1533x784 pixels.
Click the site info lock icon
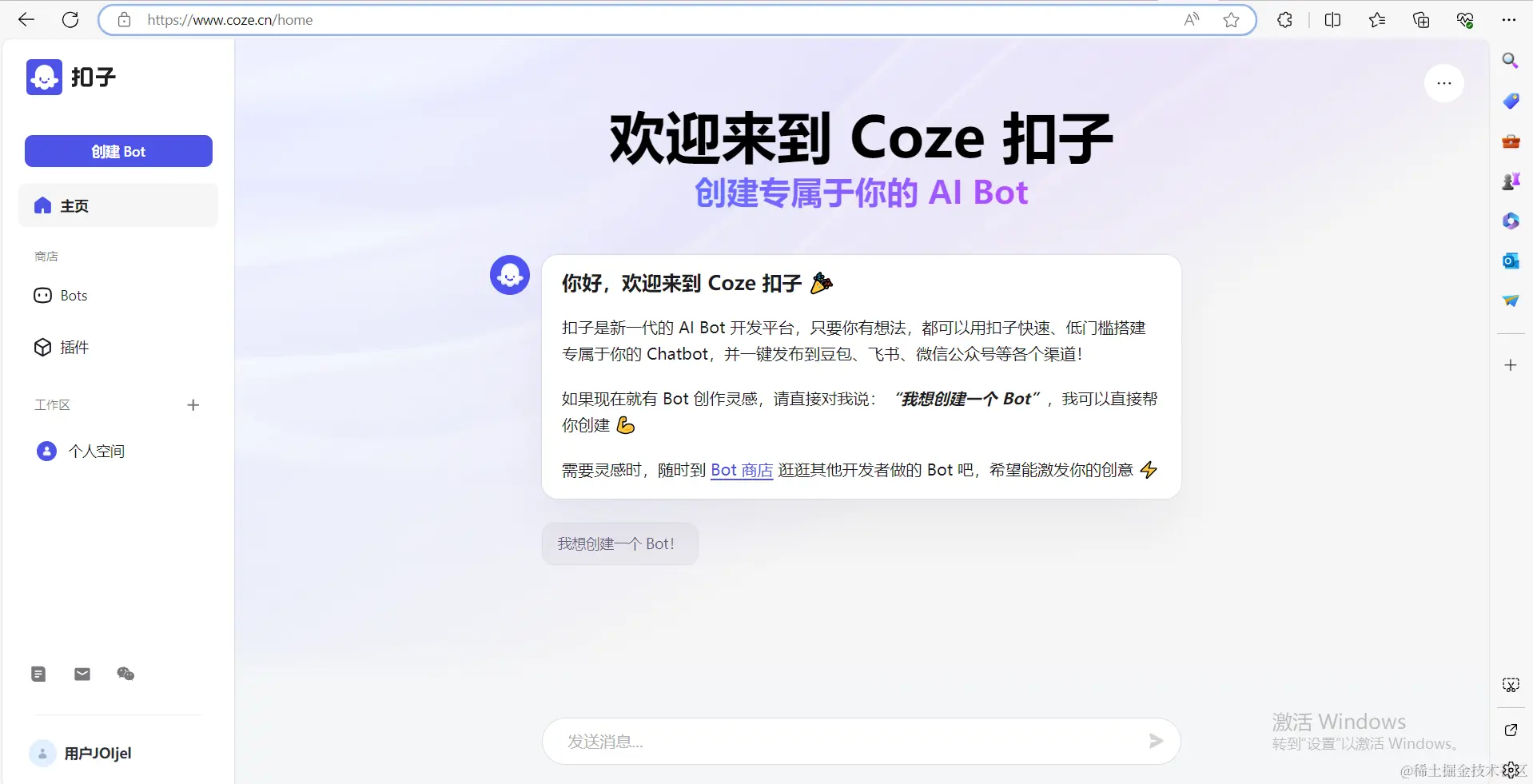tap(125, 20)
